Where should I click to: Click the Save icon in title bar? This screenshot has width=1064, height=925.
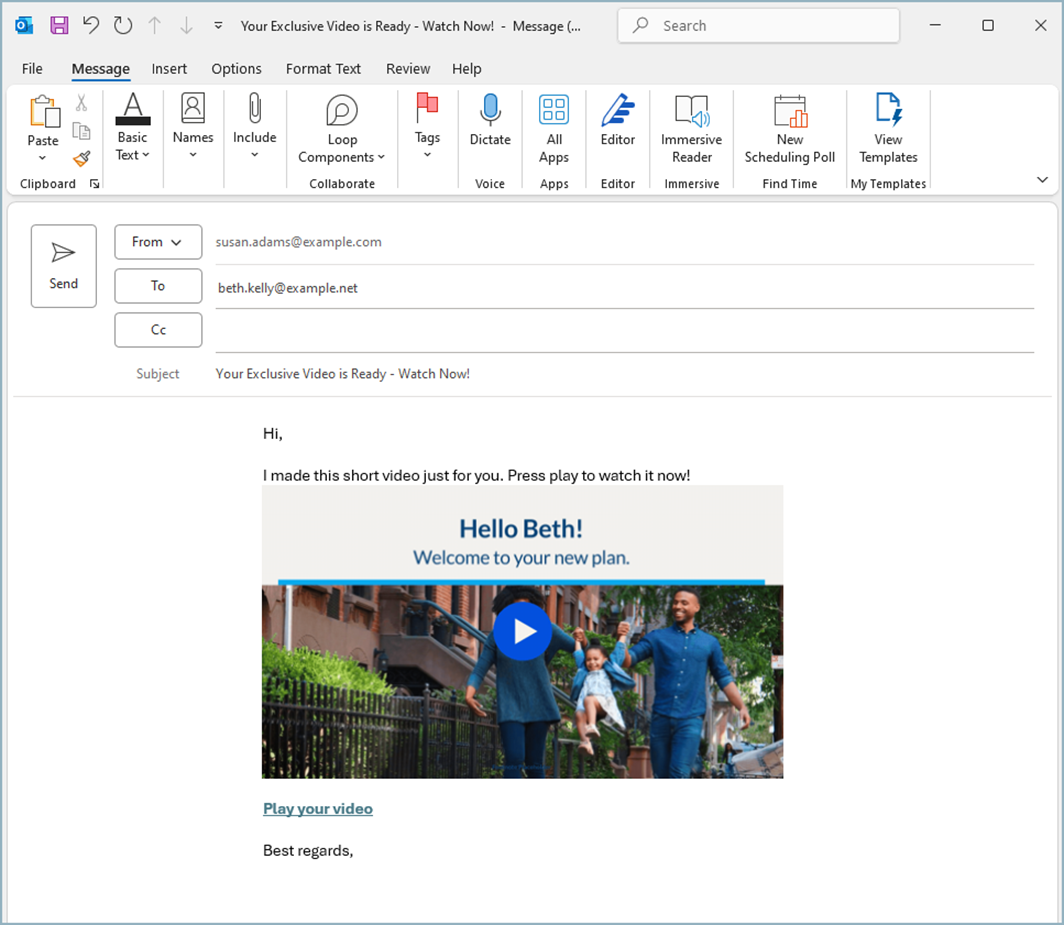[x=59, y=26]
